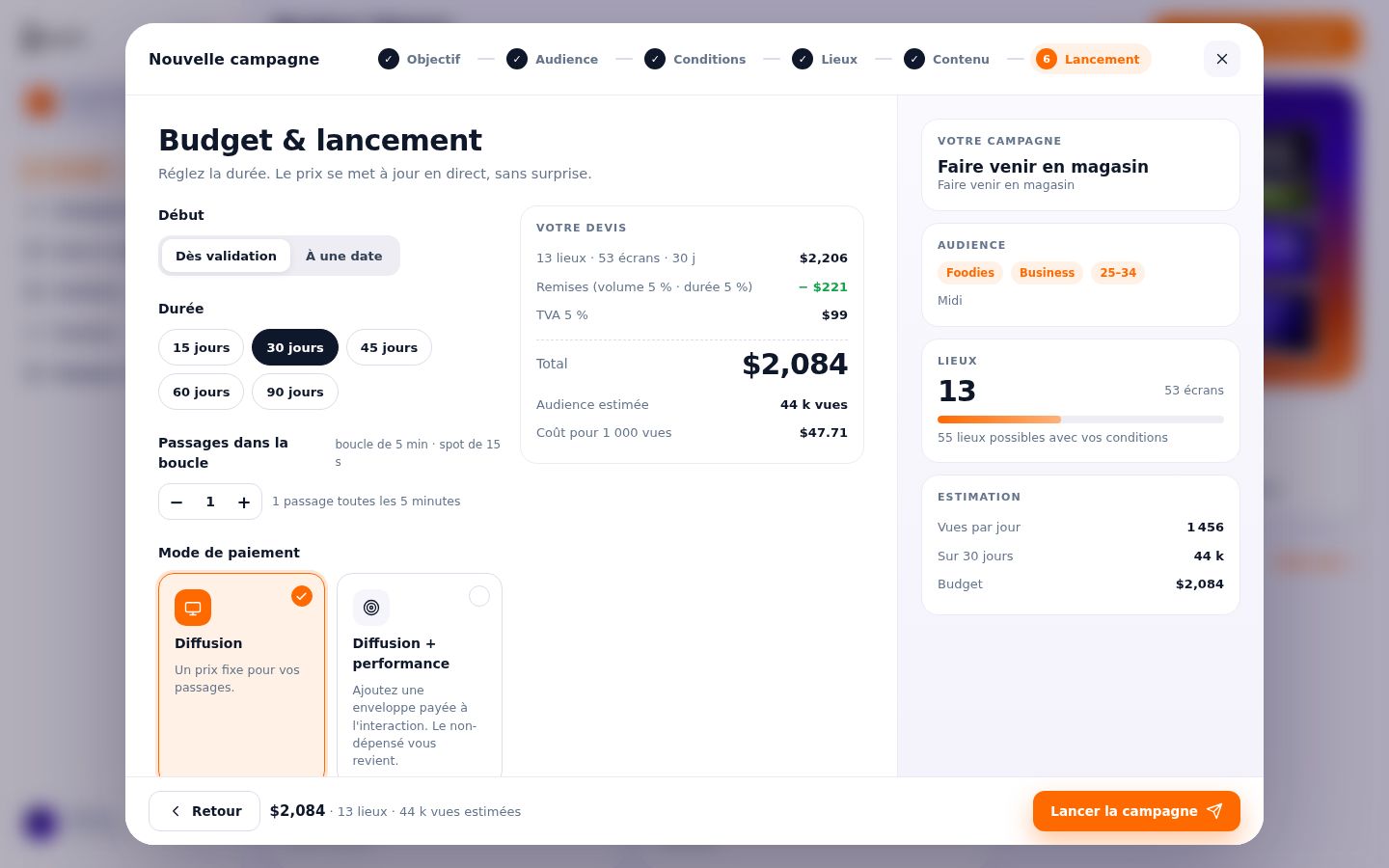The height and width of the screenshot is (868, 1389).
Task: Click the Lieux step checkmark icon
Action: pyautogui.click(x=803, y=59)
